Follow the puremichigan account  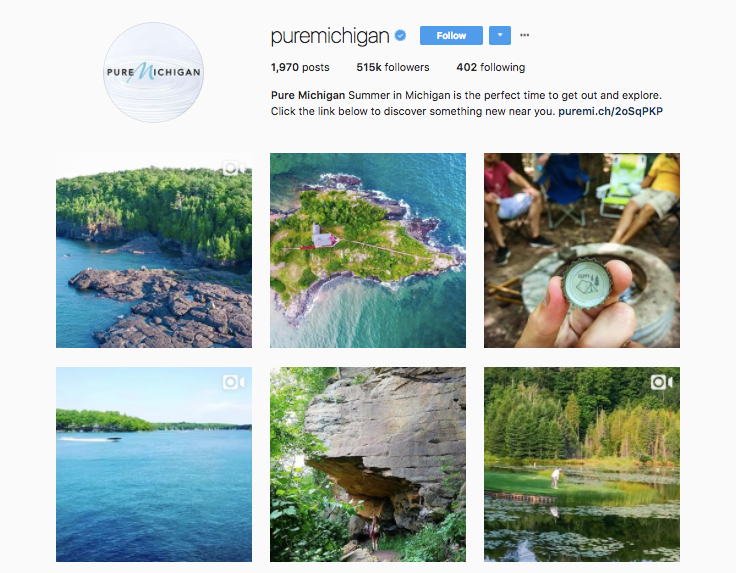coord(451,36)
